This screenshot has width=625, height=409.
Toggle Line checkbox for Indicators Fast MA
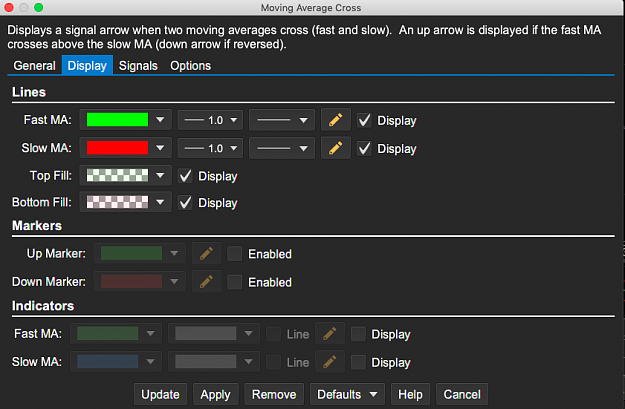pyautogui.click(x=273, y=334)
